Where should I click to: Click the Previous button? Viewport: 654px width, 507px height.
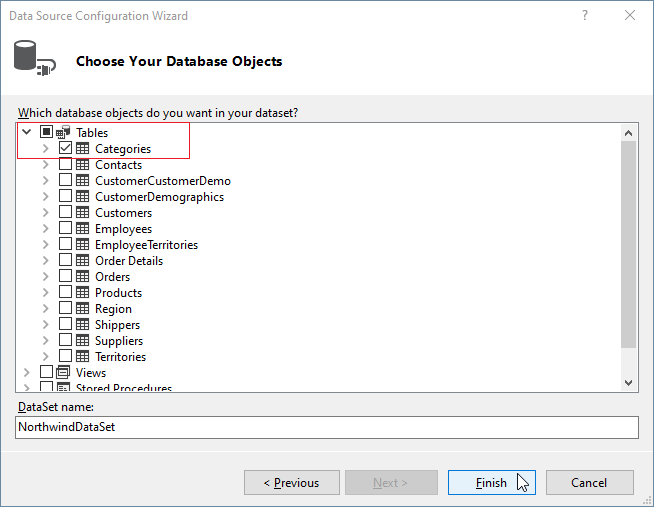(x=292, y=482)
